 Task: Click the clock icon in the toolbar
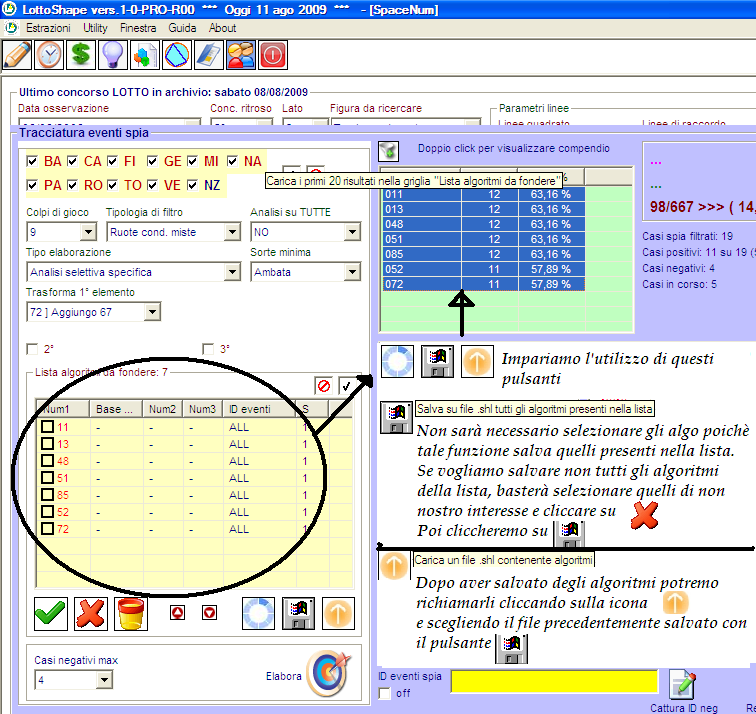[49, 55]
